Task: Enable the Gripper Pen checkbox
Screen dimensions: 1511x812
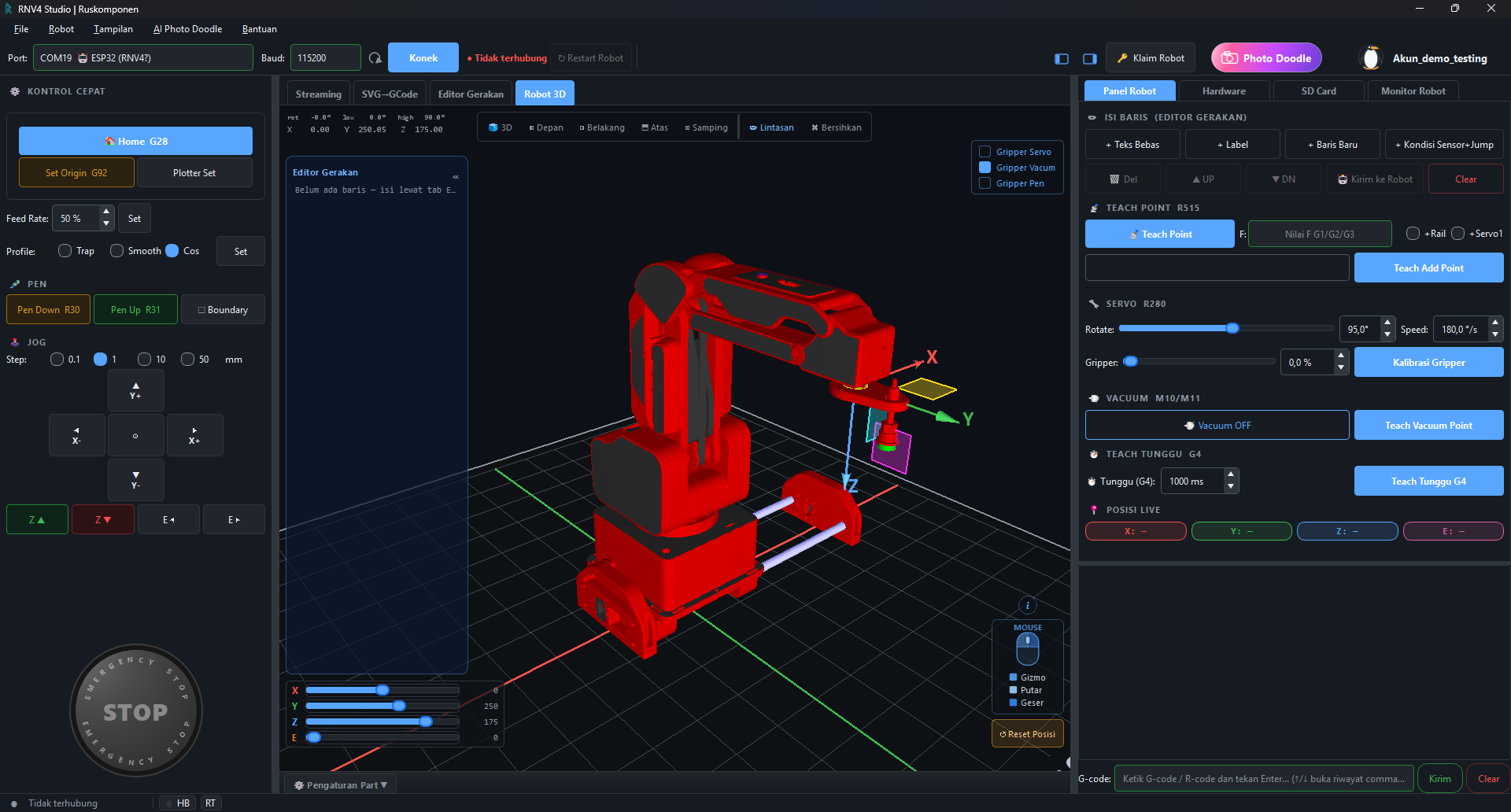Action: 985,183
